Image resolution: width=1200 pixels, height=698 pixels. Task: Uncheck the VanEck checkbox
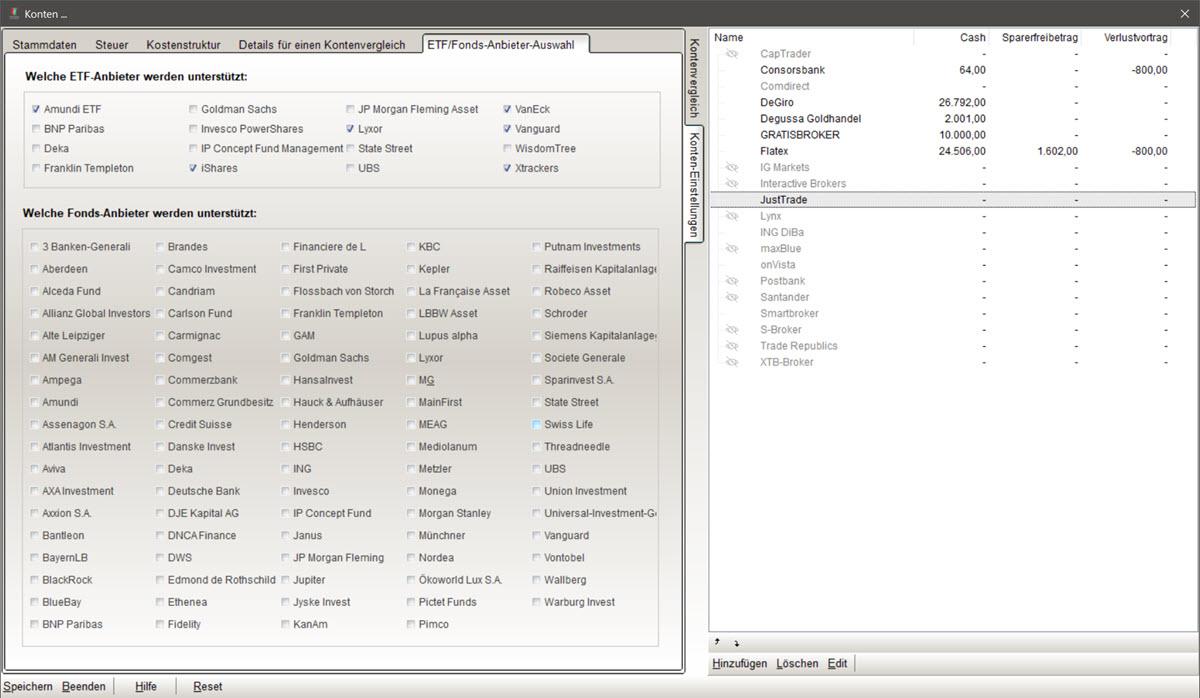pos(508,109)
